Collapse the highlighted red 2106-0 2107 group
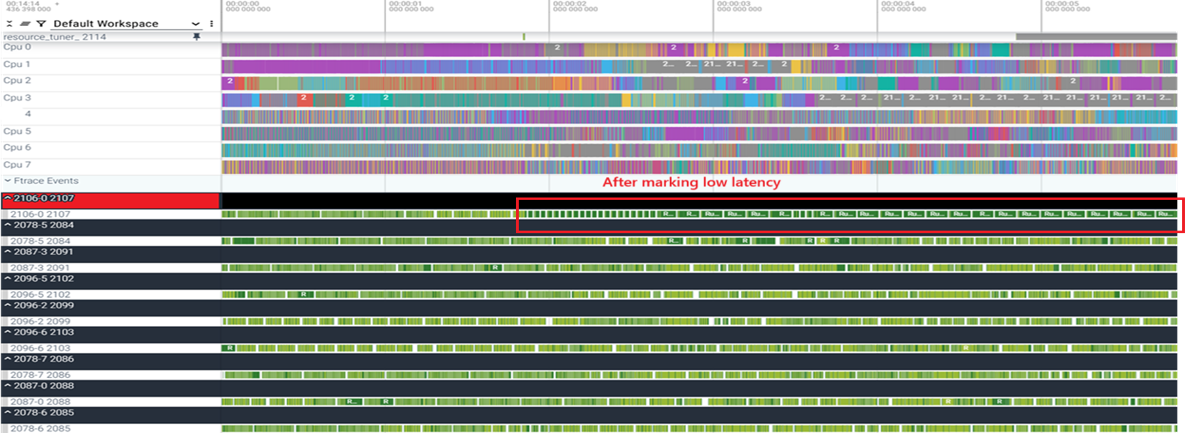 coord(7,200)
